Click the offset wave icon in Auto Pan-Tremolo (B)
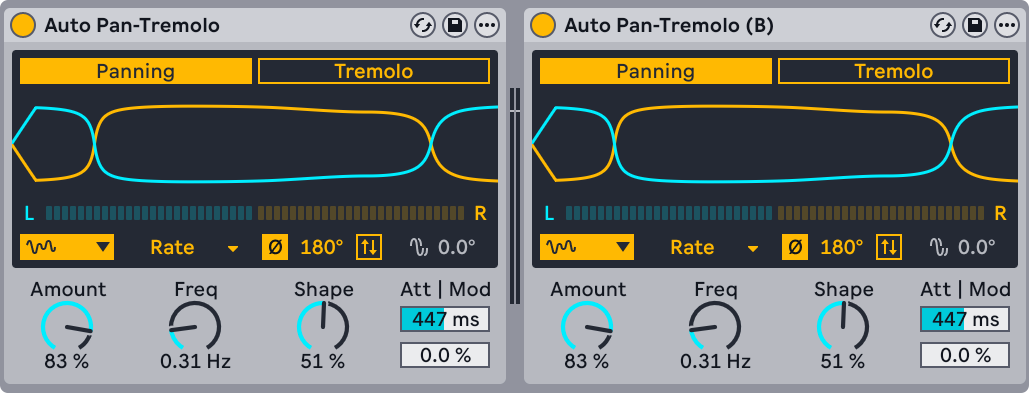1029x393 pixels. pyautogui.click(x=939, y=247)
